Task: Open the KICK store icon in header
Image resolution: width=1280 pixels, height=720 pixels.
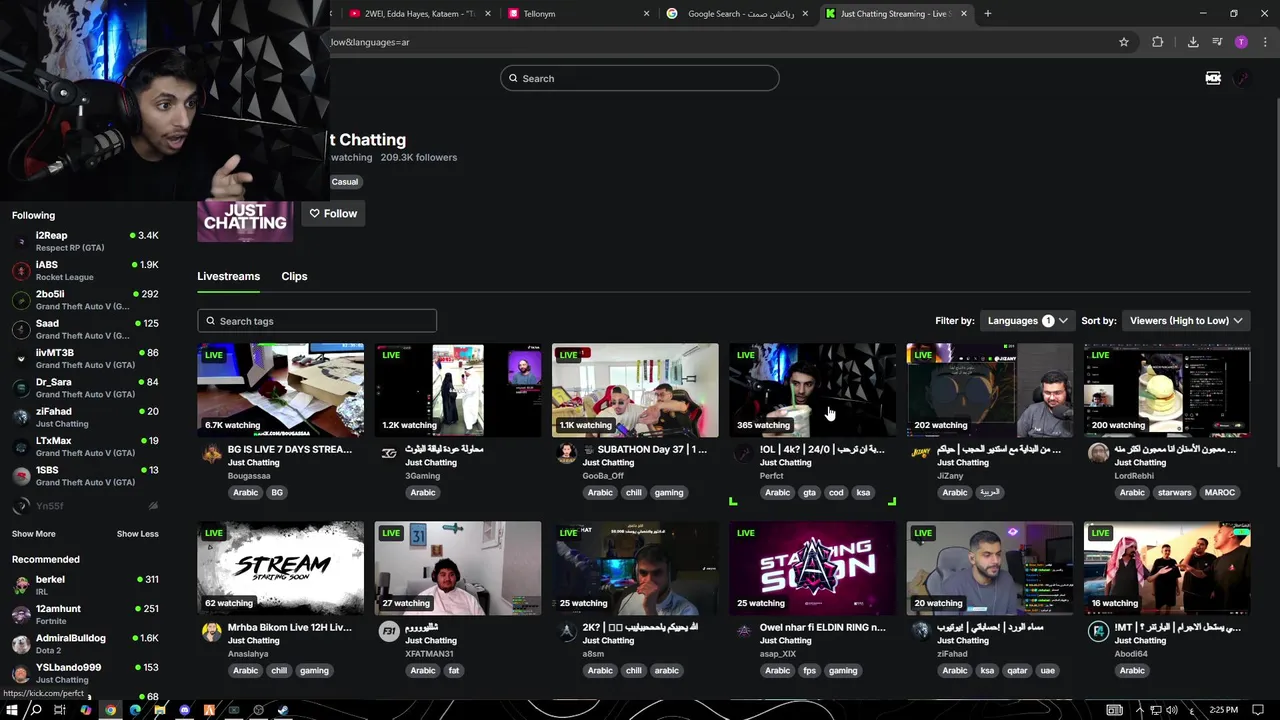Action: coord(1213,78)
